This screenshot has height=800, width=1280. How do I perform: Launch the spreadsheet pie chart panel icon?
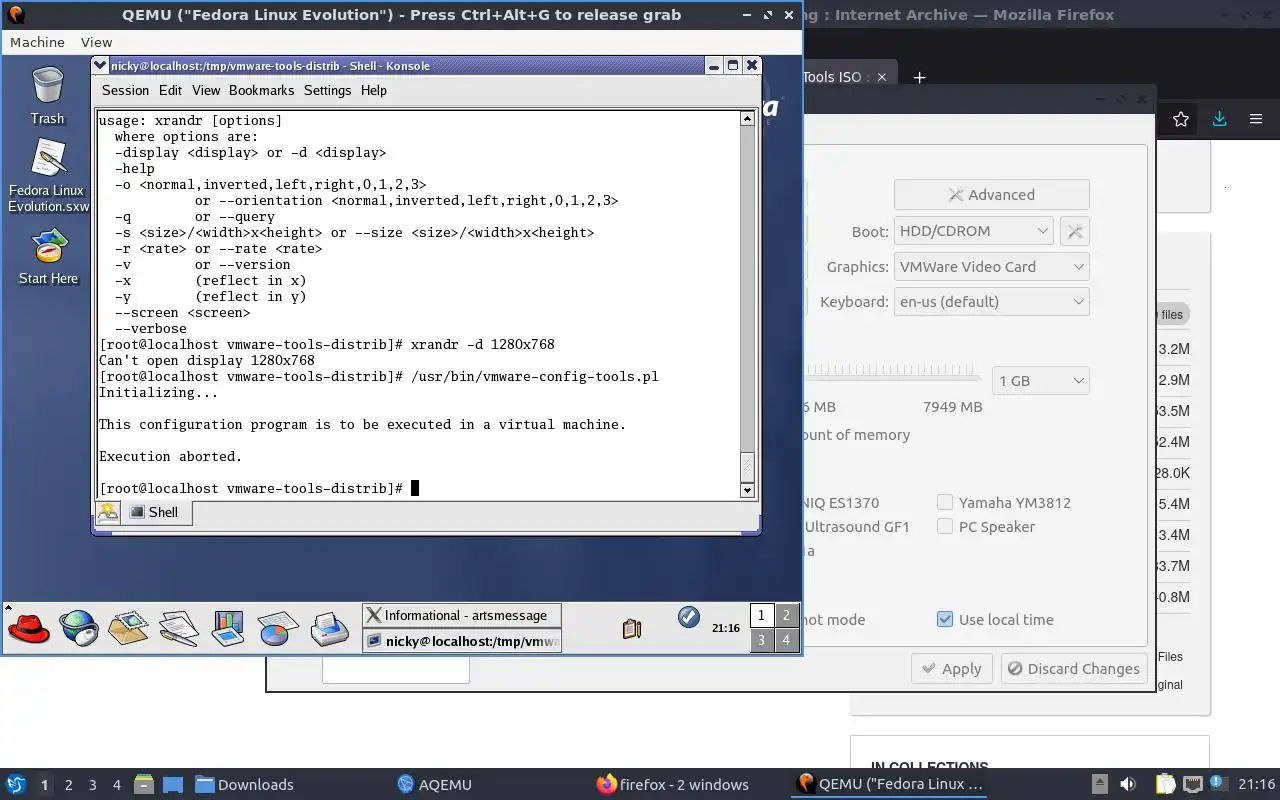[x=278, y=628]
